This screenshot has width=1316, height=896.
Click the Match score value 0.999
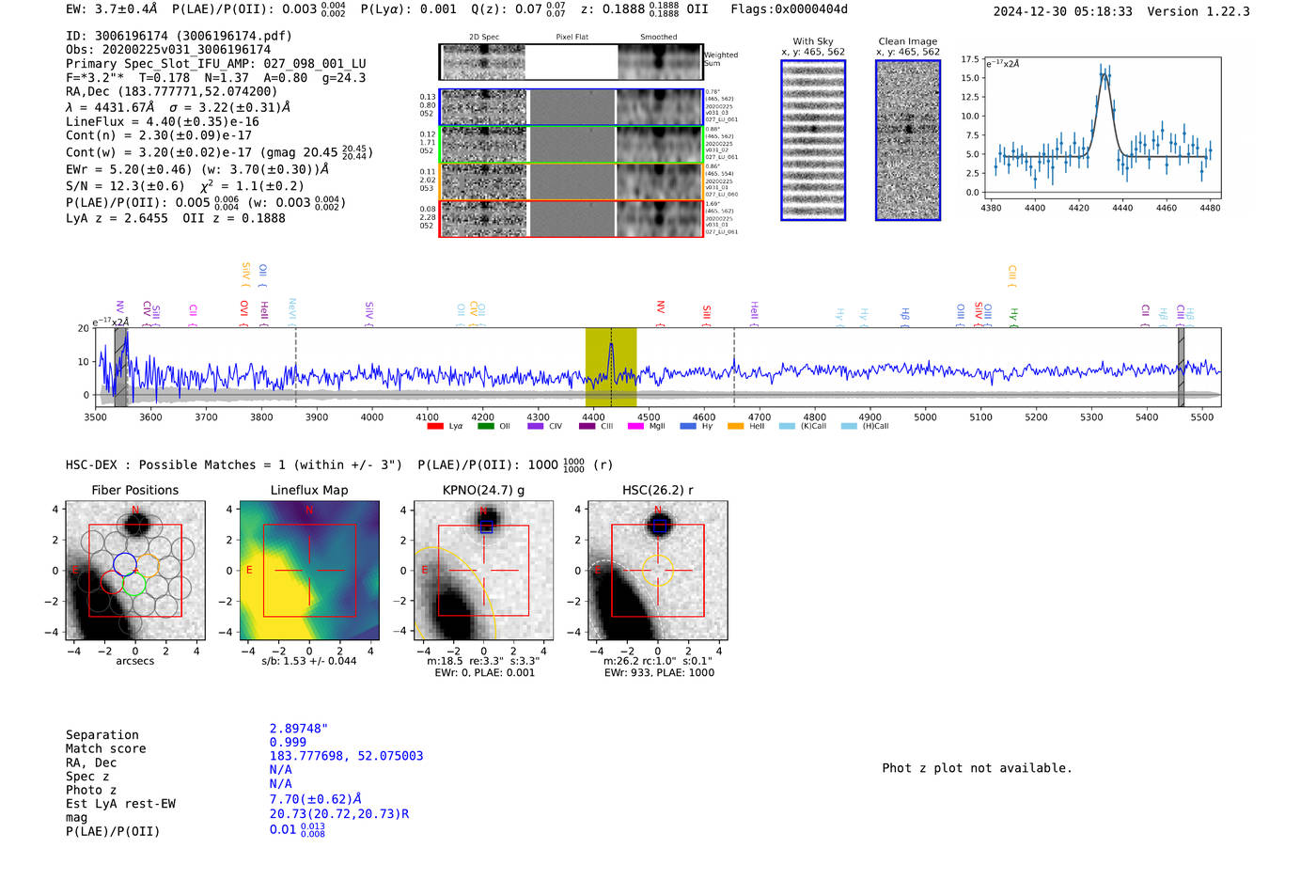click(288, 742)
